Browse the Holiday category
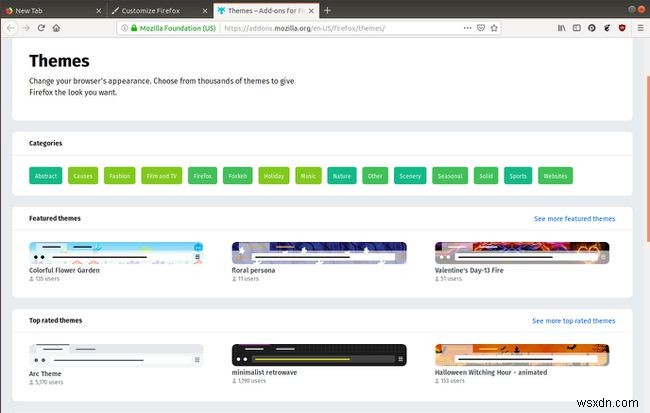Image resolution: width=650 pixels, height=413 pixels. pos(274,176)
